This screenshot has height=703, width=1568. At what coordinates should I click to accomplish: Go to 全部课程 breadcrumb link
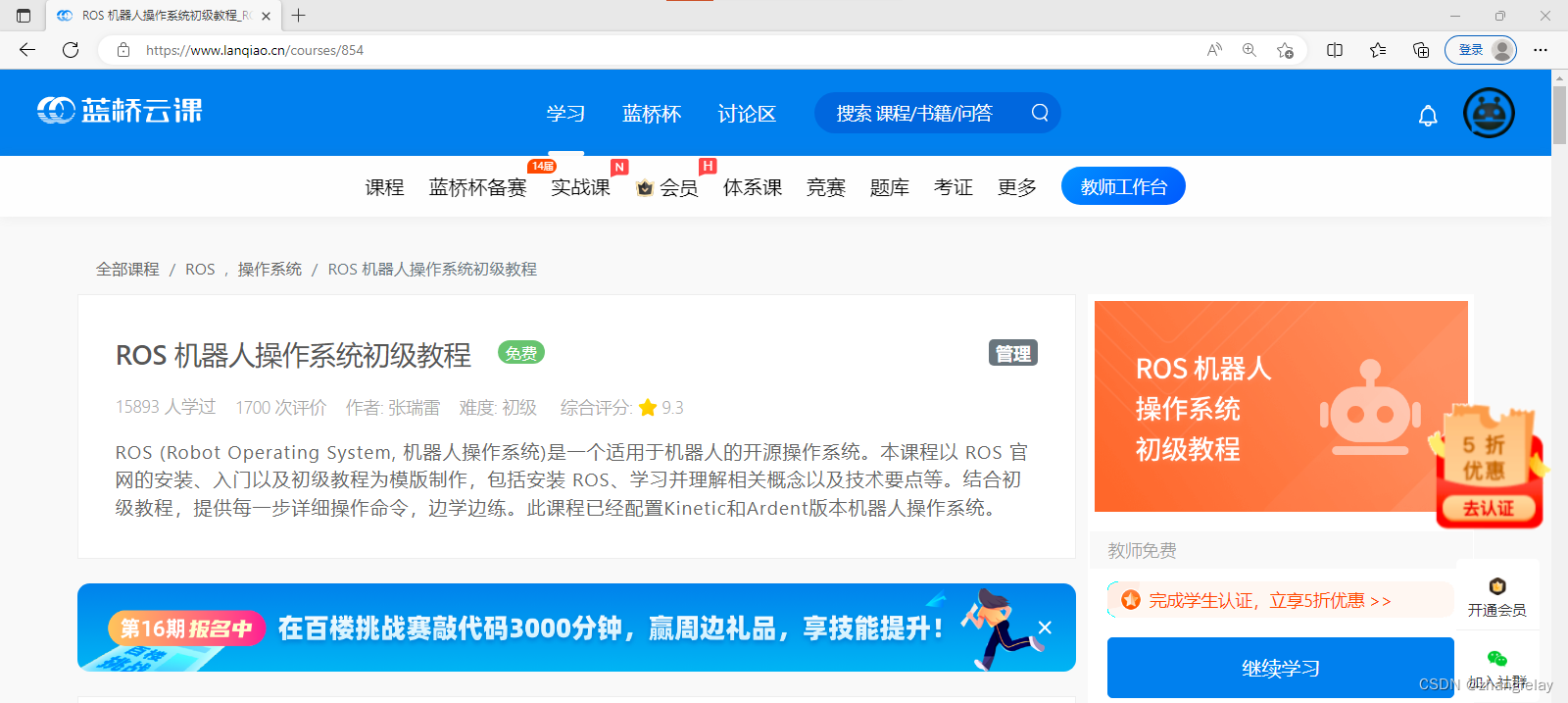[127, 269]
